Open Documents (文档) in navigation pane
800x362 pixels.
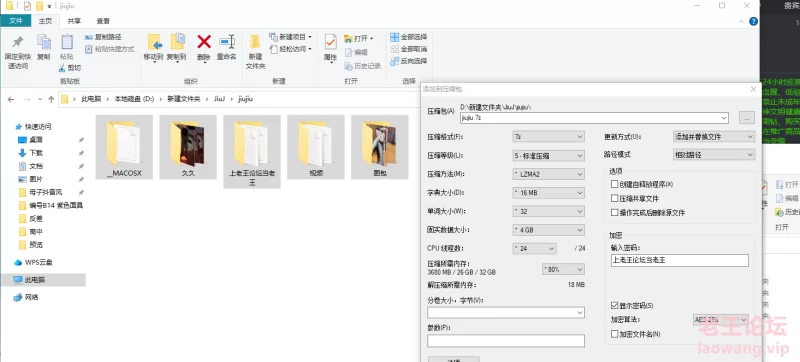click(31, 166)
